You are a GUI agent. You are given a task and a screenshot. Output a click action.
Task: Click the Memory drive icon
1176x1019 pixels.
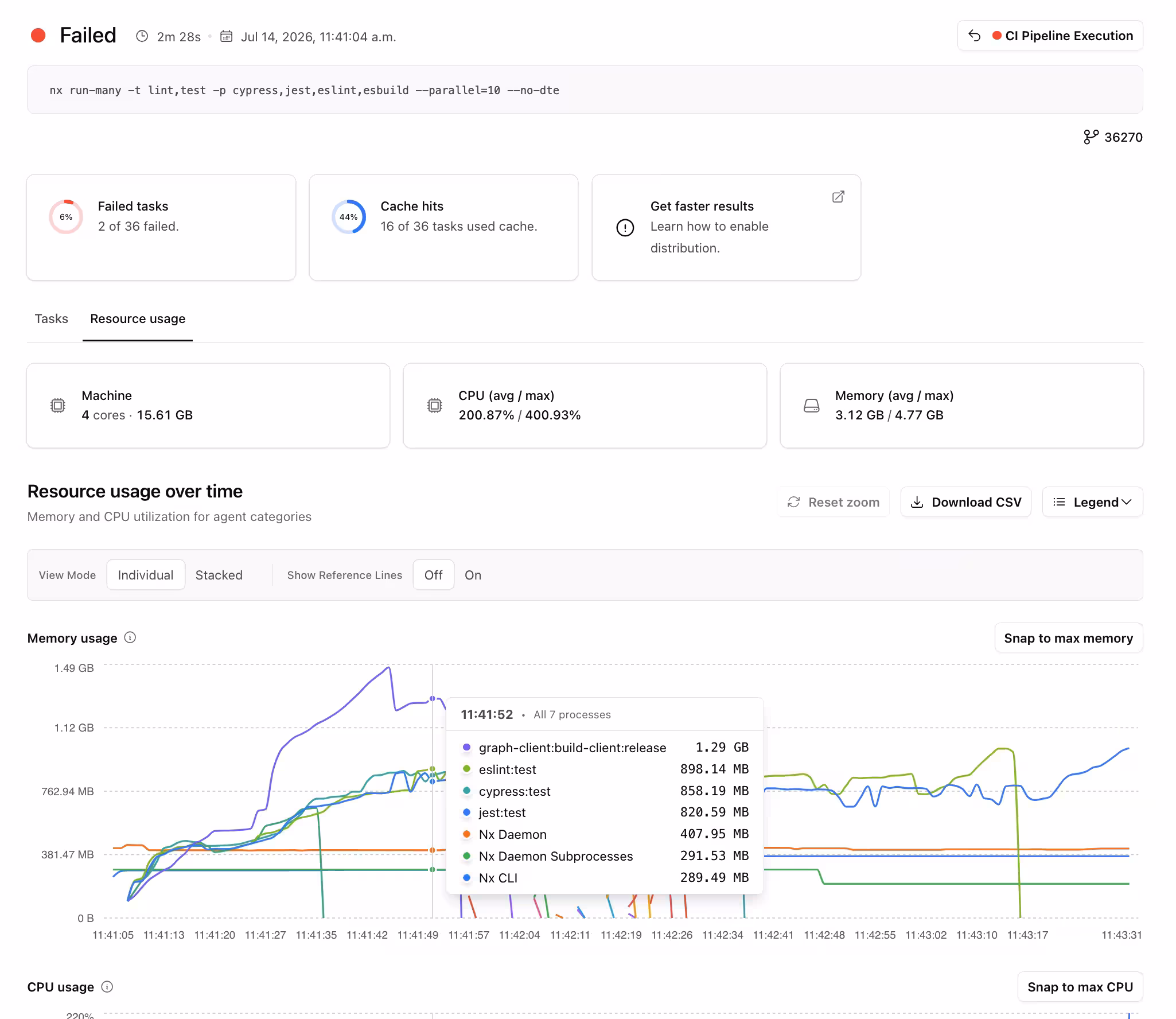point(812,406)
